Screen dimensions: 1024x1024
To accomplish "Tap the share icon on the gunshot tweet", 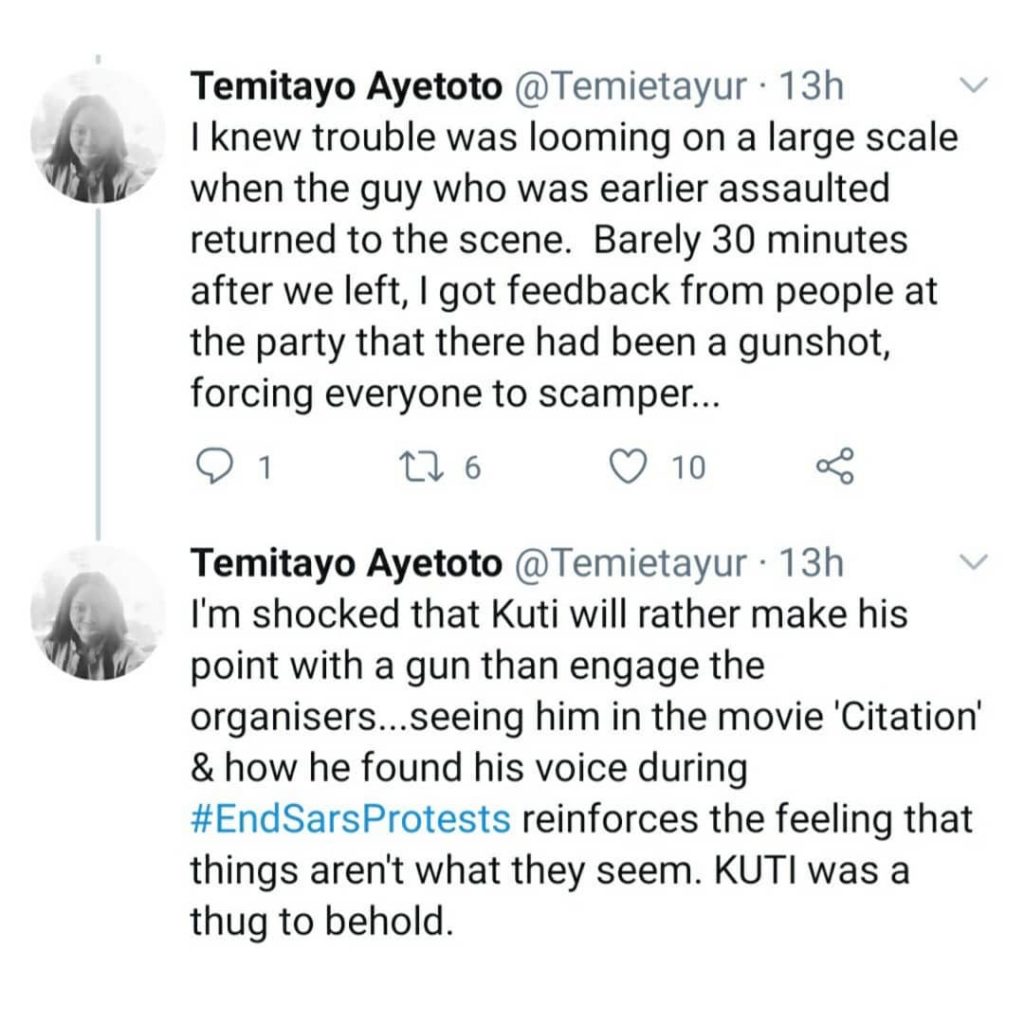I will (835, 467).
